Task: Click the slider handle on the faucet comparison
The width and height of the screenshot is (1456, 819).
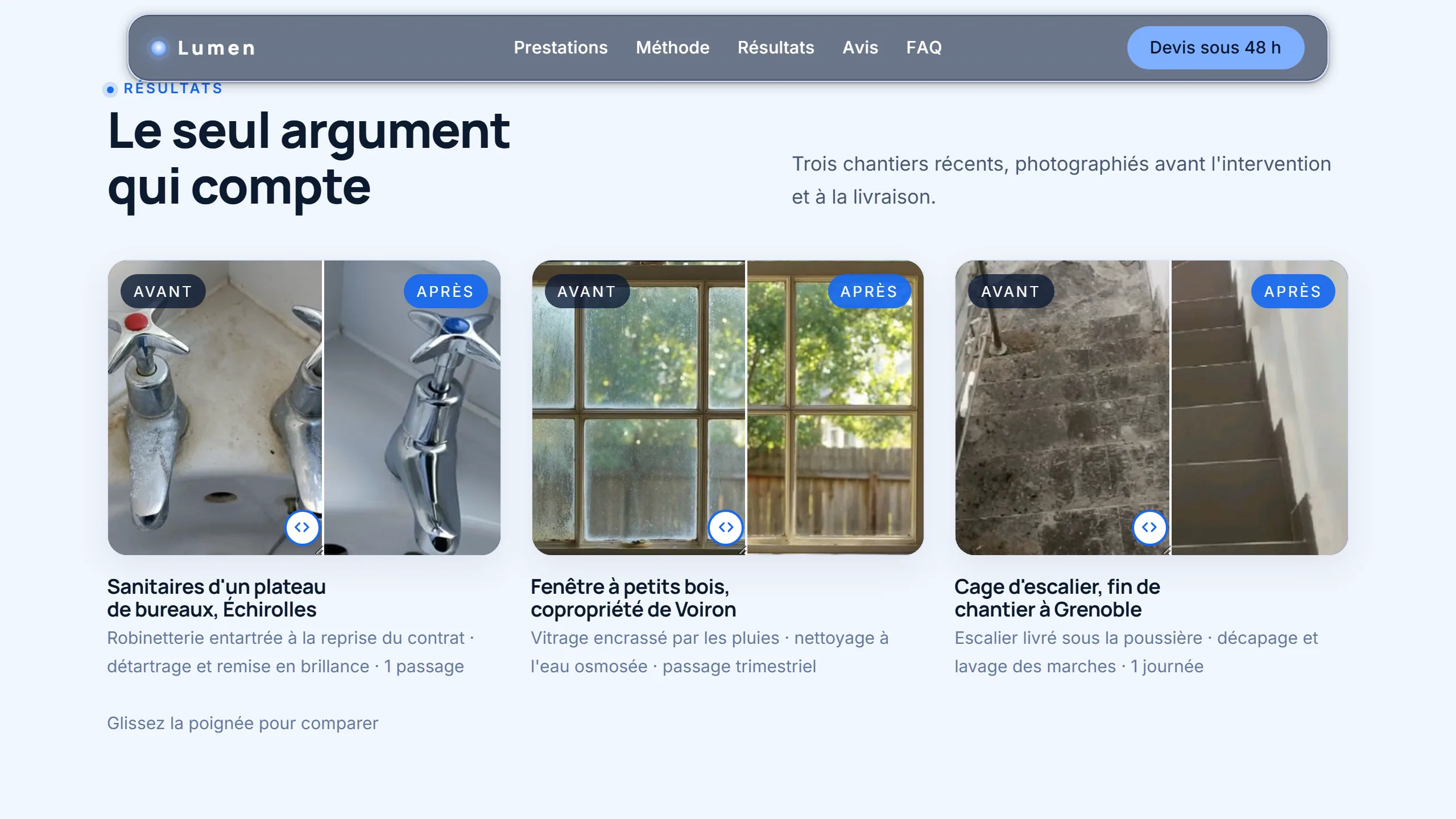Action: click(x=302, y=527)
